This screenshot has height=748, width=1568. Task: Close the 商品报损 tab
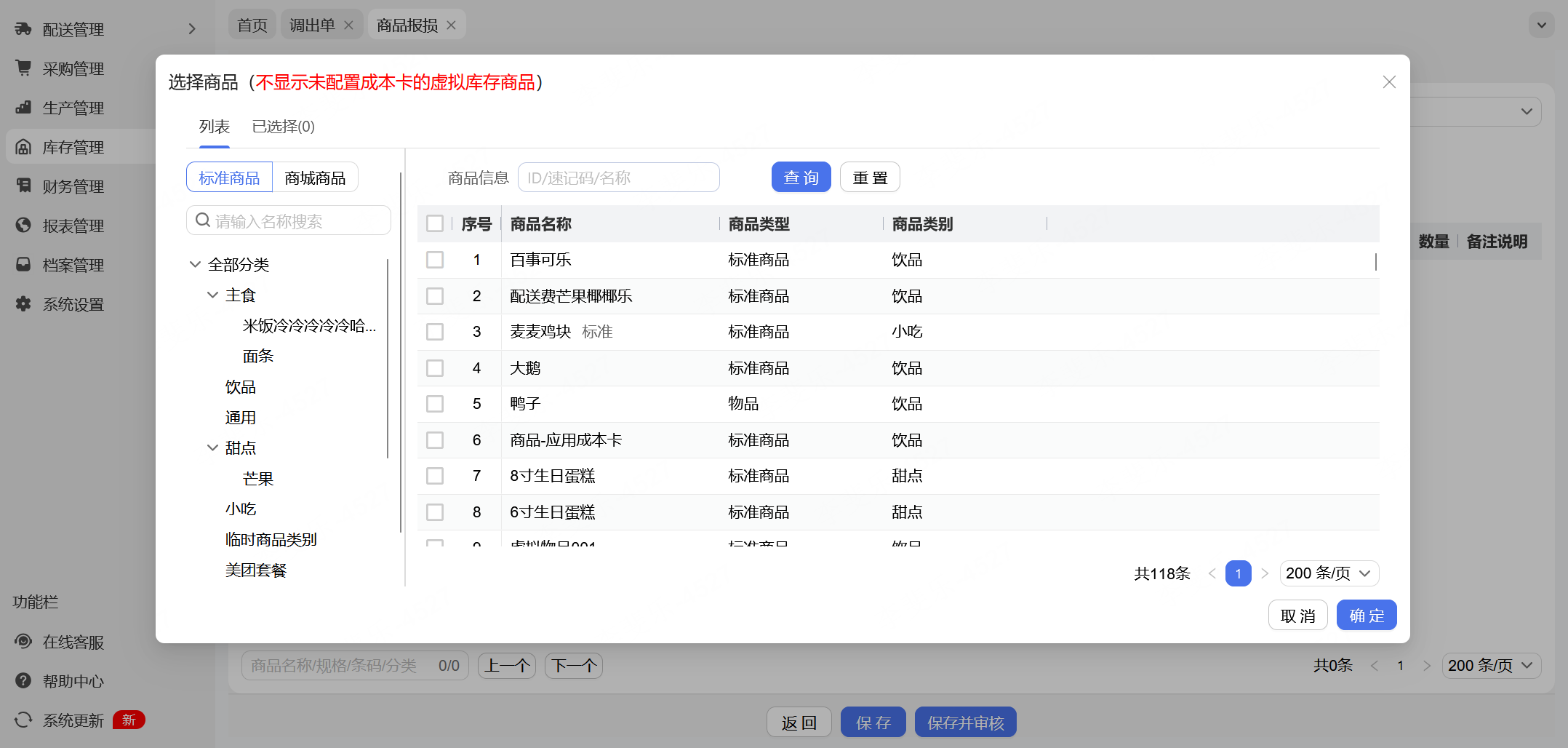coord(451,25)
